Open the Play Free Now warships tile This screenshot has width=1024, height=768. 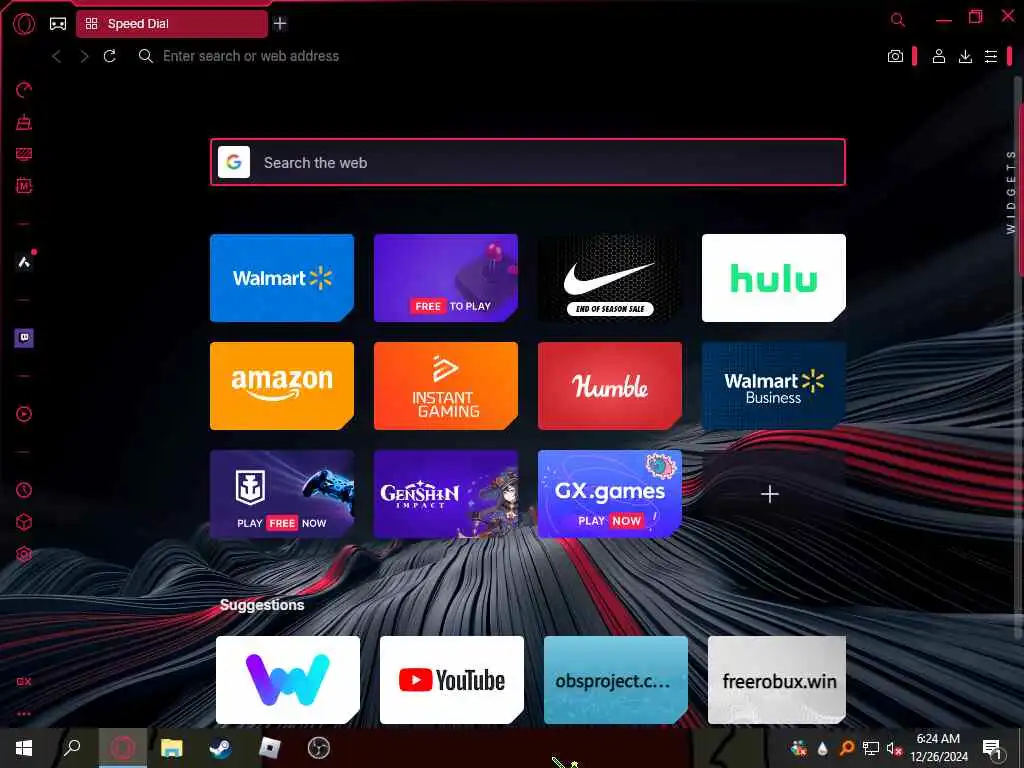282,494
